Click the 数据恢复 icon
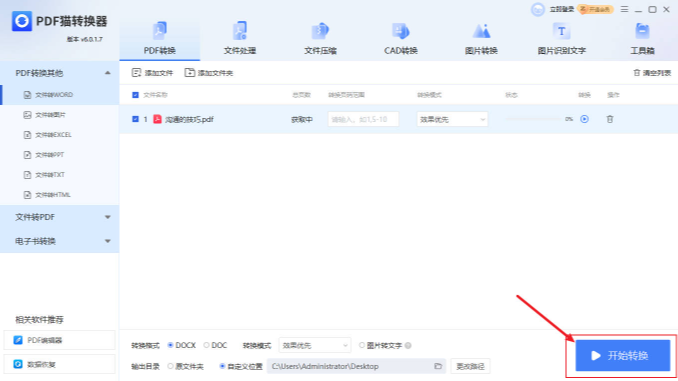 coord(18,364)
